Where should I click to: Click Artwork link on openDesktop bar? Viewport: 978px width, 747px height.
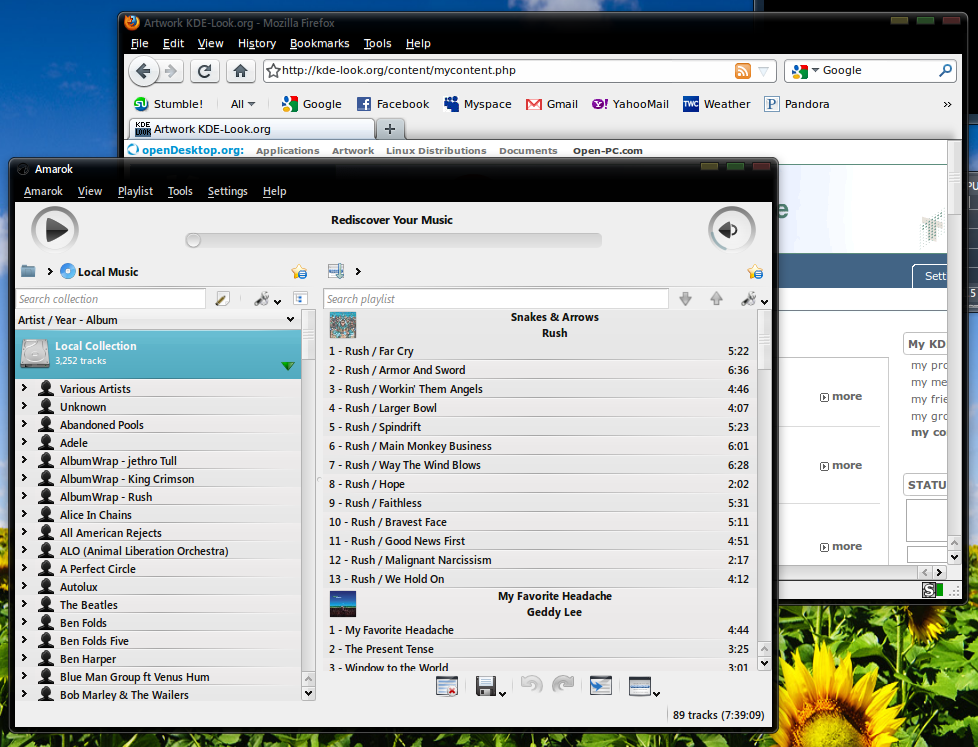[353, 151]
